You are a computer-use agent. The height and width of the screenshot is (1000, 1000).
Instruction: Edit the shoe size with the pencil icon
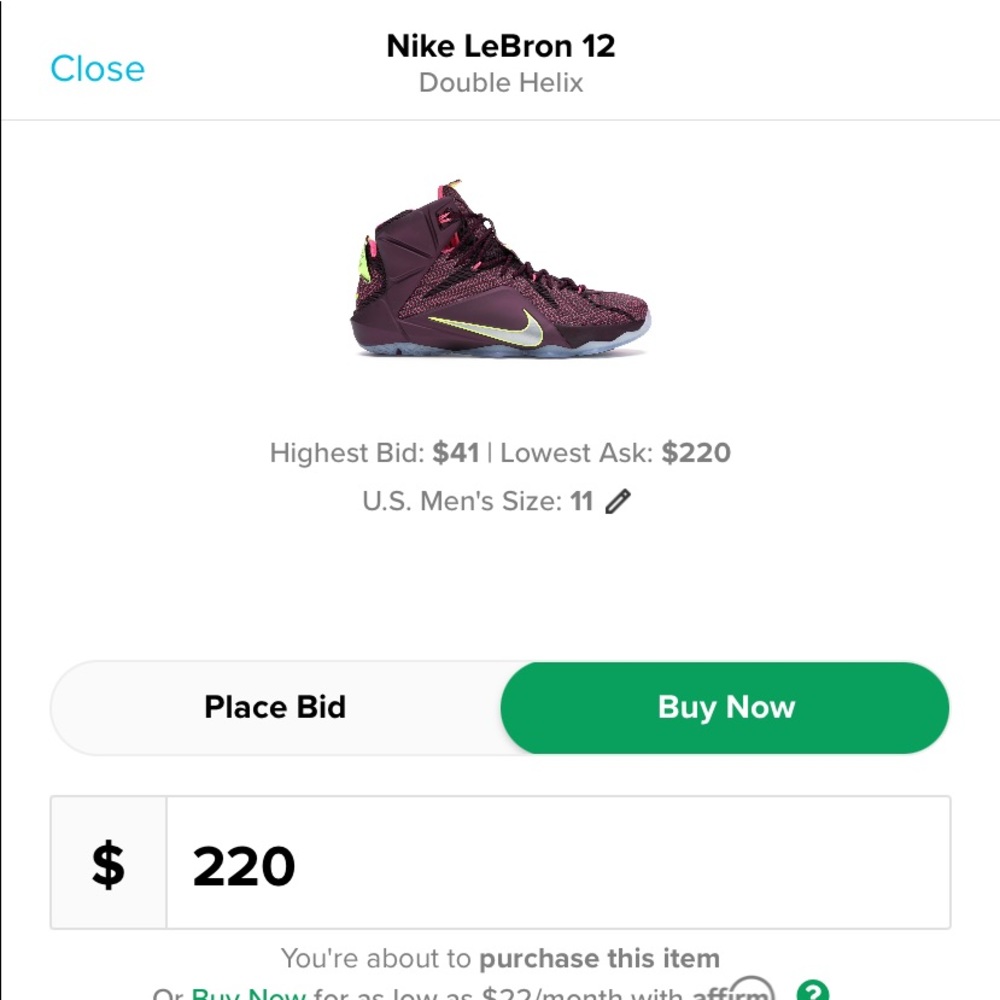[618, 501]
